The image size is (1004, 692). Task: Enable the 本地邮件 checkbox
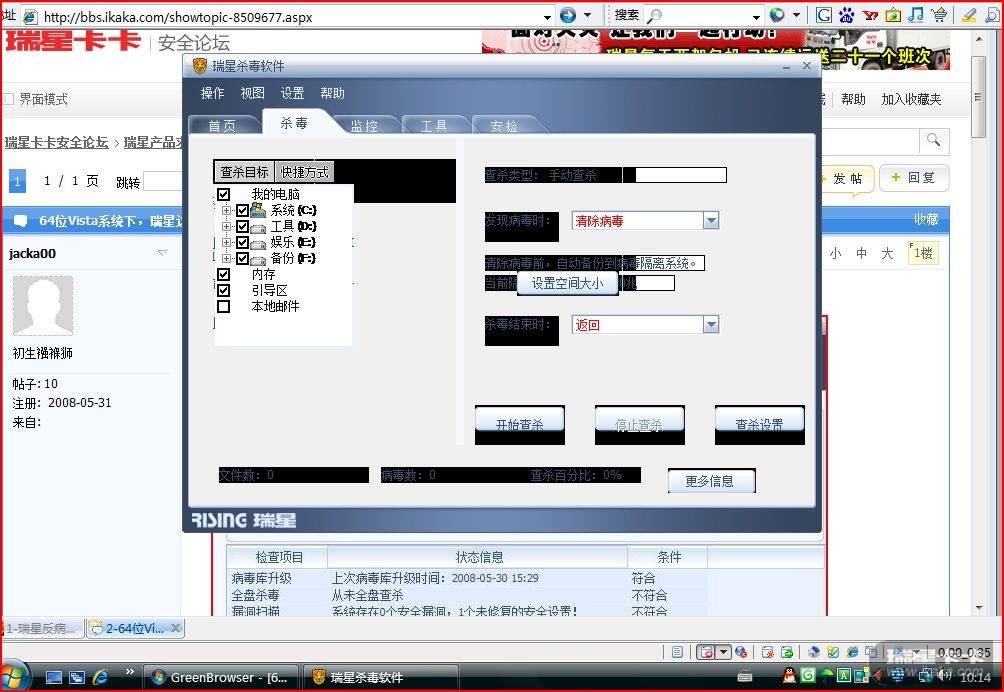coord(223,306)
